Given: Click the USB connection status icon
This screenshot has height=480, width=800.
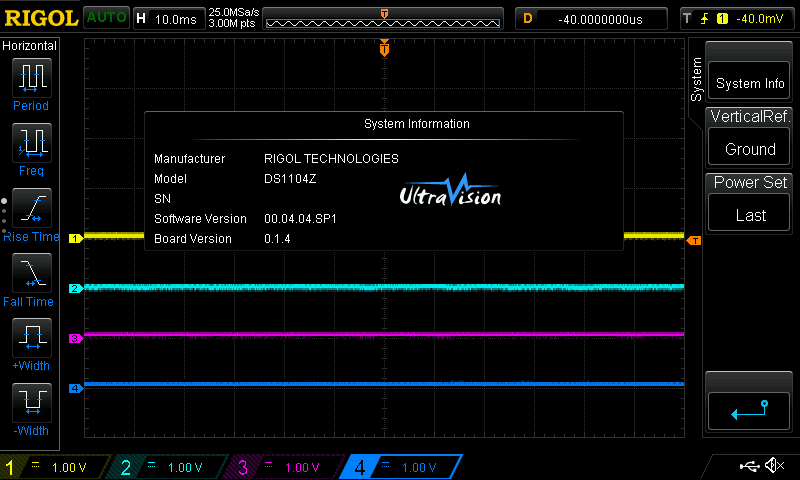Looking at the screenshot, I should pos(749,465).
